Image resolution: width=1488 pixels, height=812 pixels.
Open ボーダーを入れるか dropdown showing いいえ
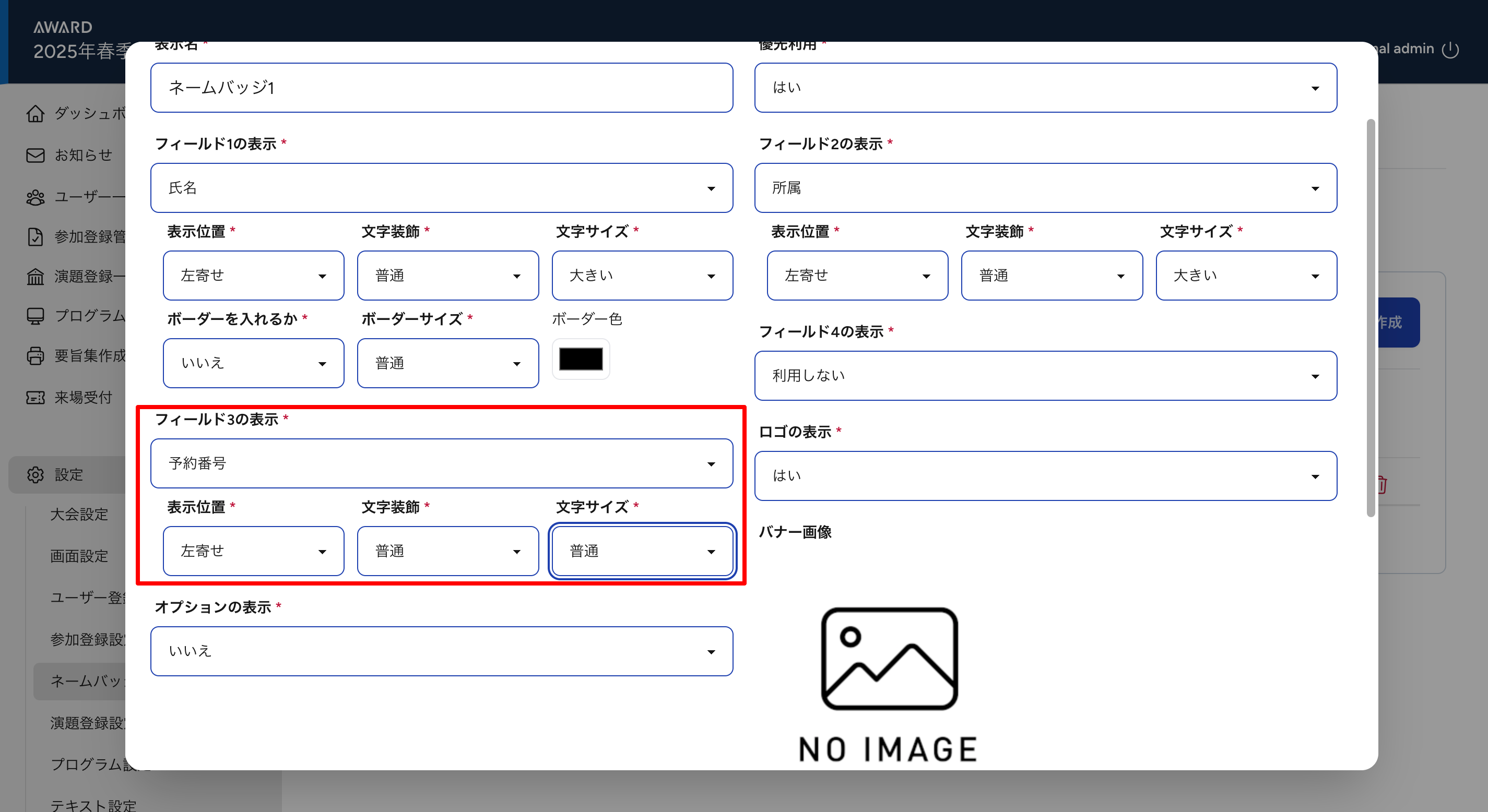click(x=253, y=363)
